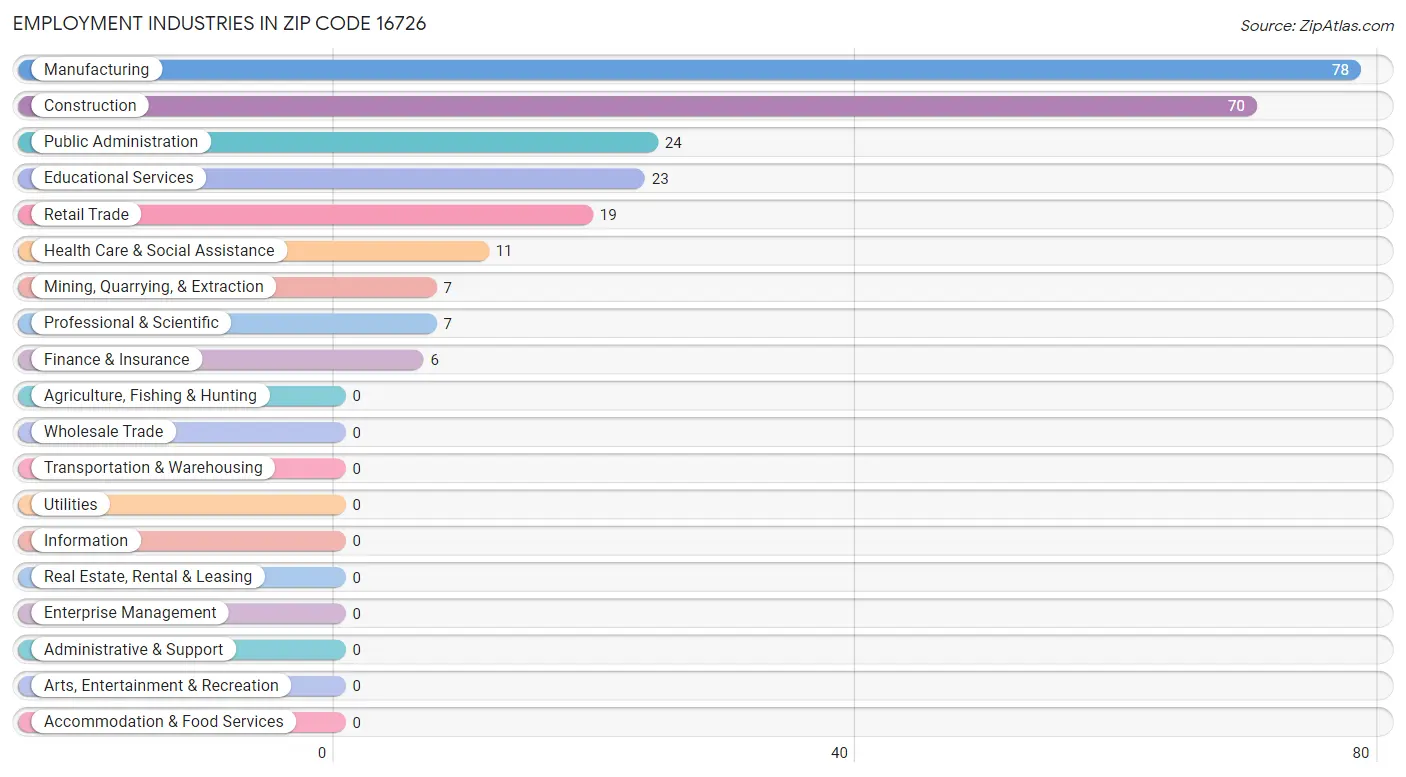Click the value 78 on Manufacturing bar
The image size is (1406, 777).
point(1340,70)
